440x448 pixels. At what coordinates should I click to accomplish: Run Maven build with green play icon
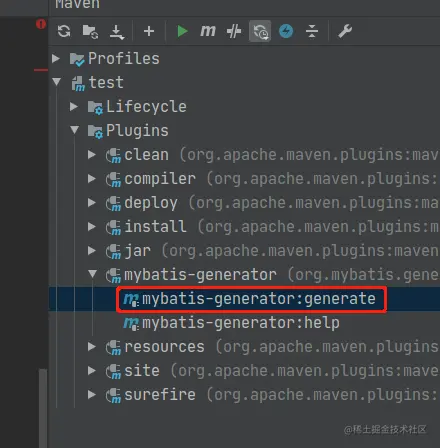click(x=182, y=31)
